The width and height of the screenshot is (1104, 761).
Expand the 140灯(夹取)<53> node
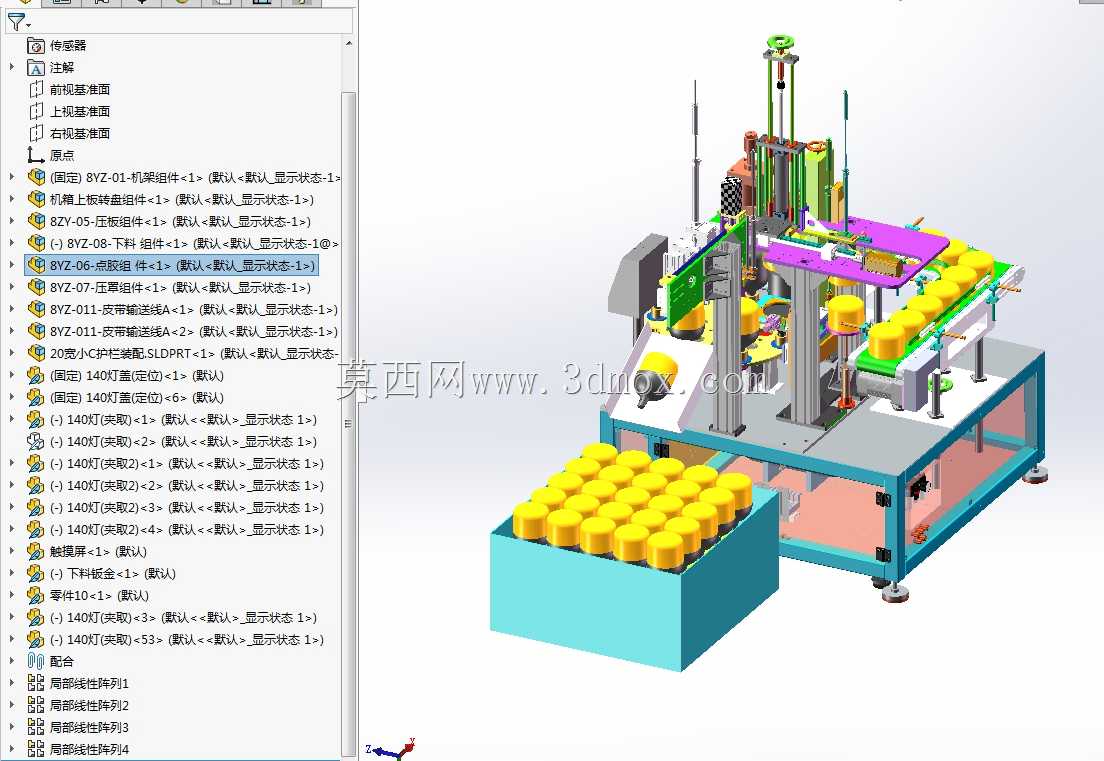tap(11, 639)
